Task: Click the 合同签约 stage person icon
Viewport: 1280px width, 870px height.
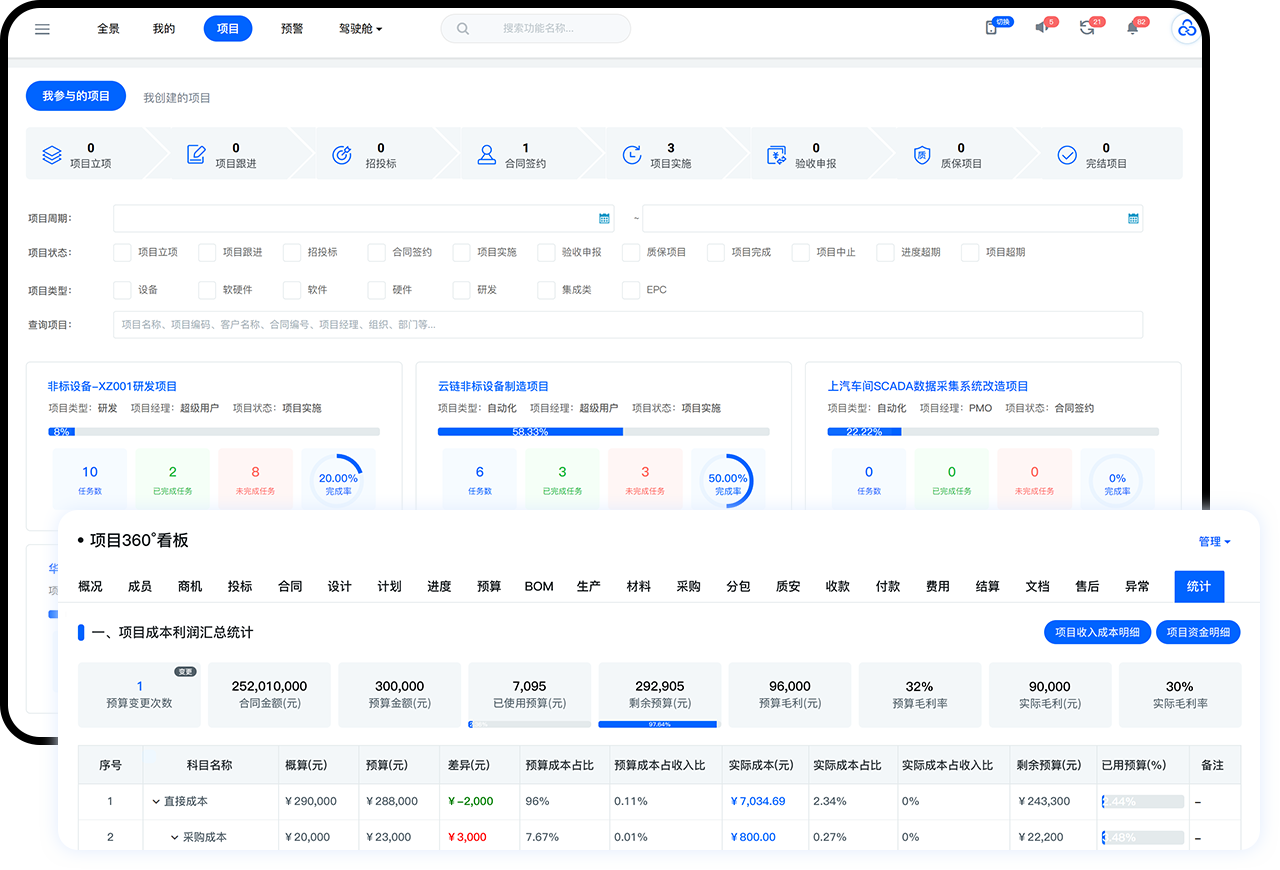Action: [487, 155]
